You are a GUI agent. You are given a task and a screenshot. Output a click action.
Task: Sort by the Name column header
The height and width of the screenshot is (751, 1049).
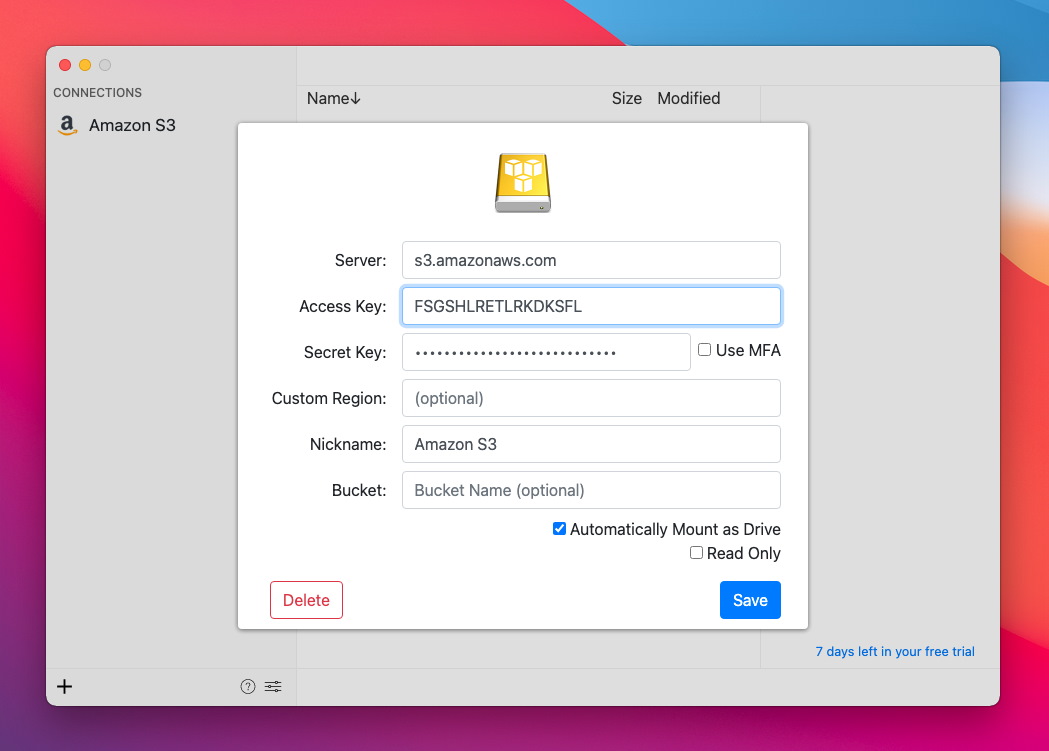pyautogui.click(x=334, y=98)
